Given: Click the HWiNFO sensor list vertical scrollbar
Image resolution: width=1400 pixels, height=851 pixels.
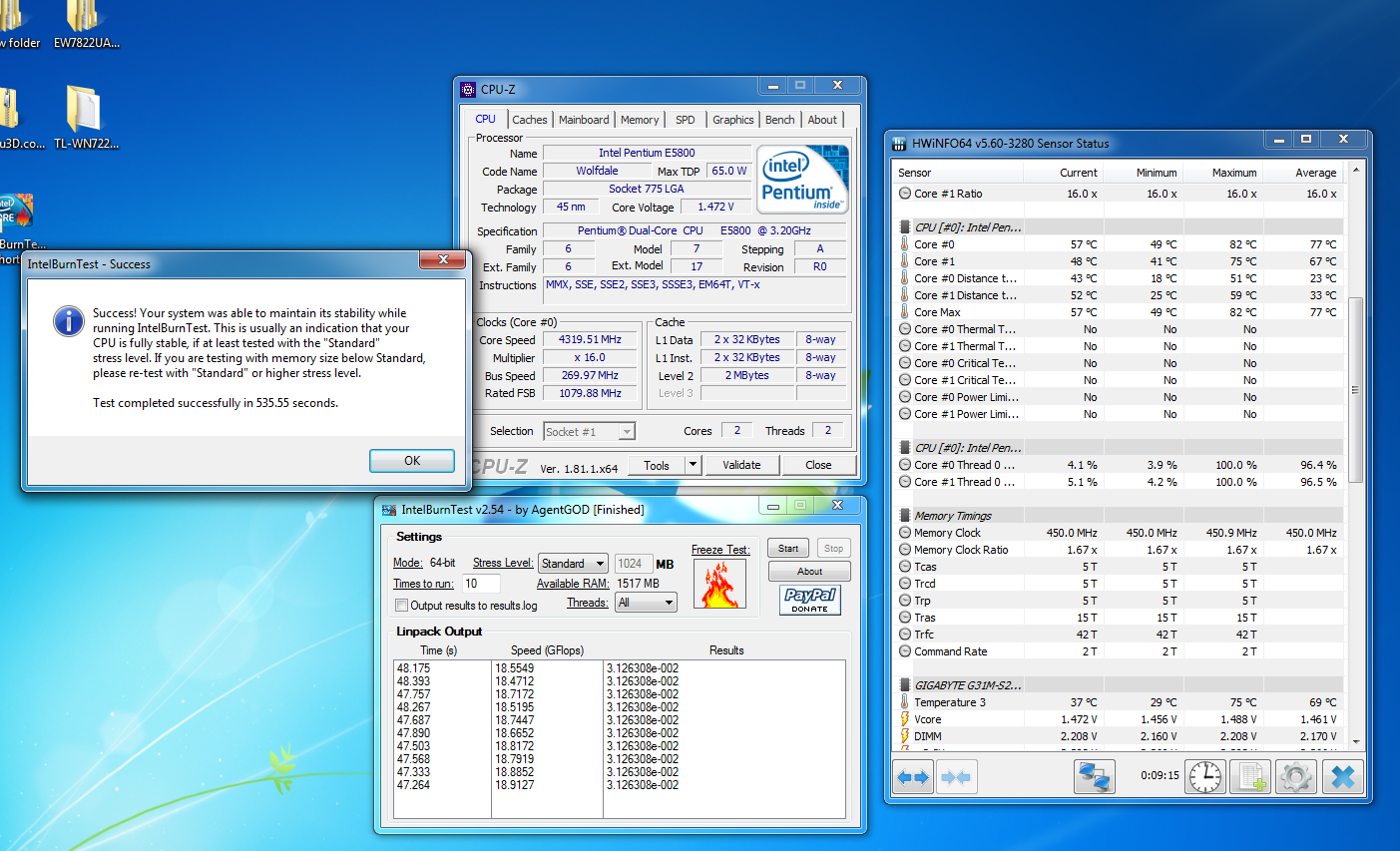Looking at the screenshot, I should (1355, 390).
